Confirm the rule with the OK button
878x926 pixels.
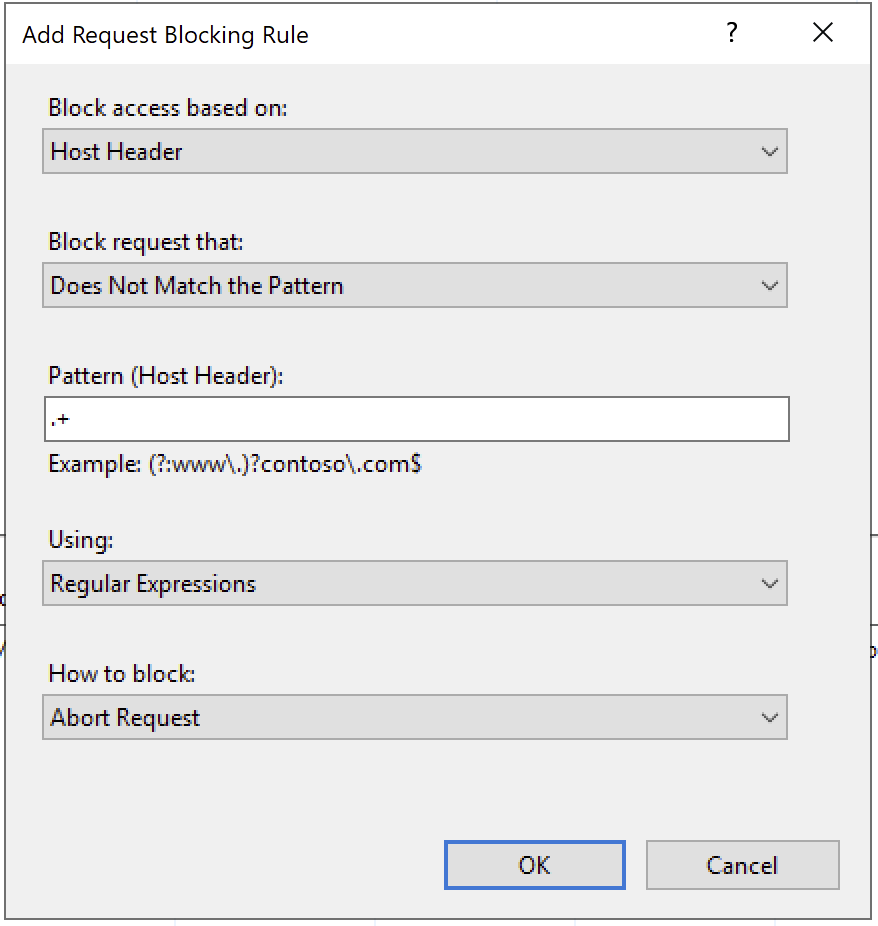(534, 865)
